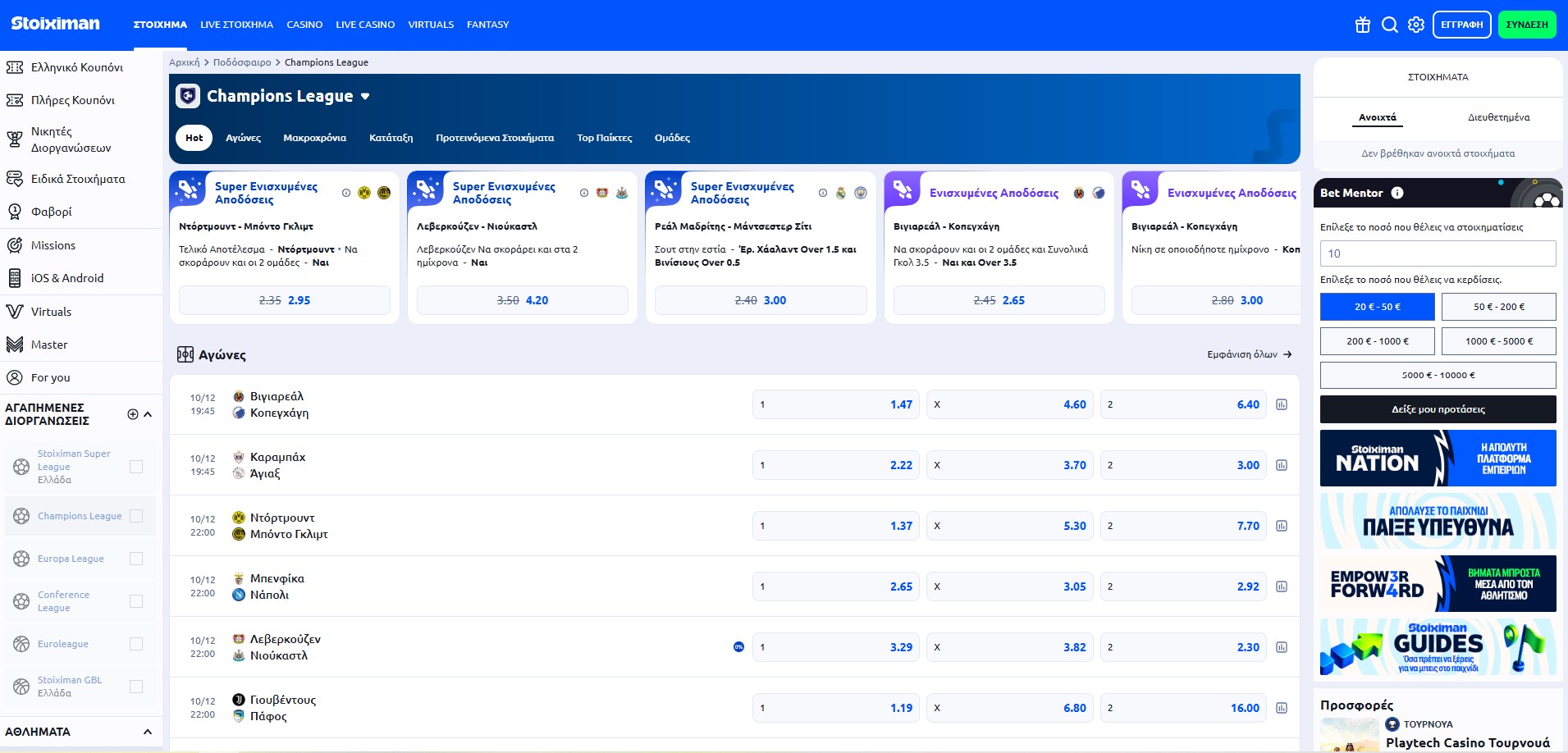The width and height of the screenshot is (1568, 753).
Task: Tick the Europa League favorite checkbox
Action: pyautogui.click(x=136, y=559)
